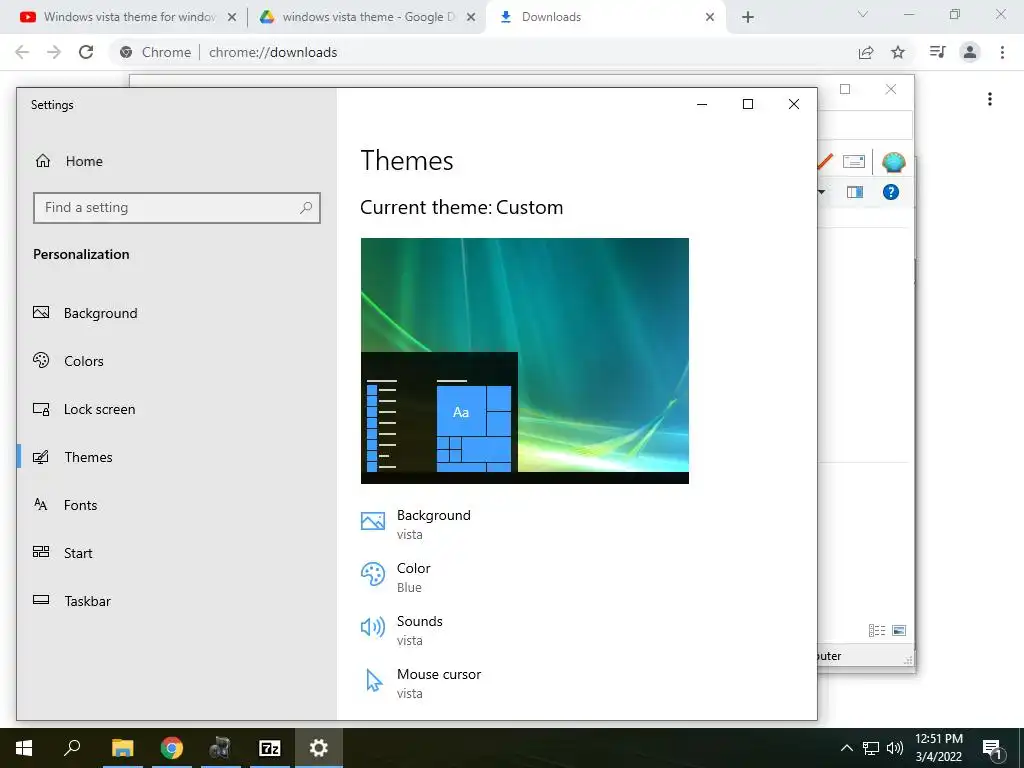This screenshot has width=1024, height=768.
Task: Bookmark this page with the star icon
Action: pos(898,52)
